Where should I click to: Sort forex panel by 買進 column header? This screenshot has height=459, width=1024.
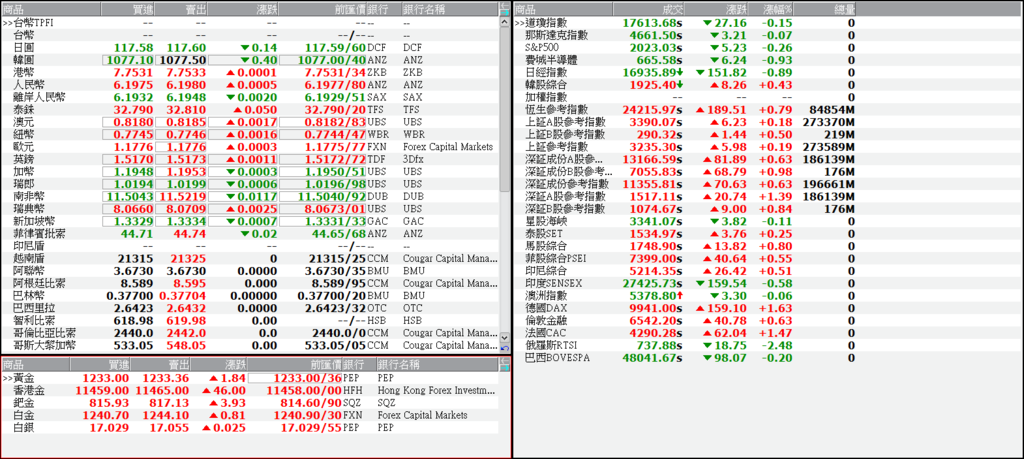coord(128,9)
